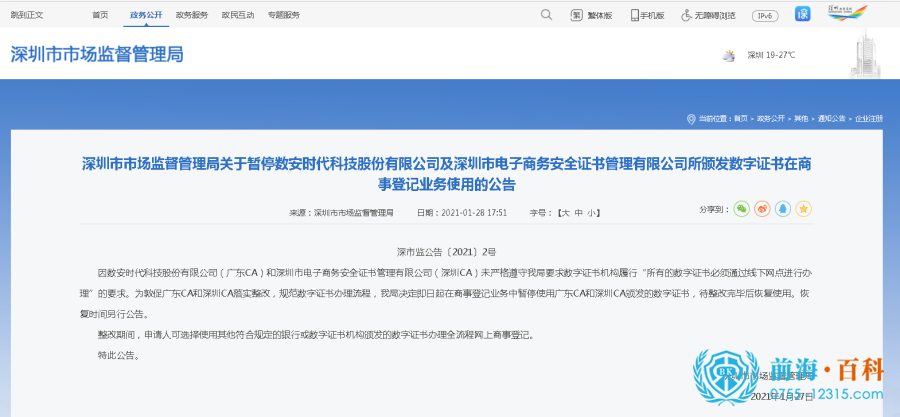Screen dimensions: 900x417
Task: Open 首页 in top navigation
Action: pos(100,15)
